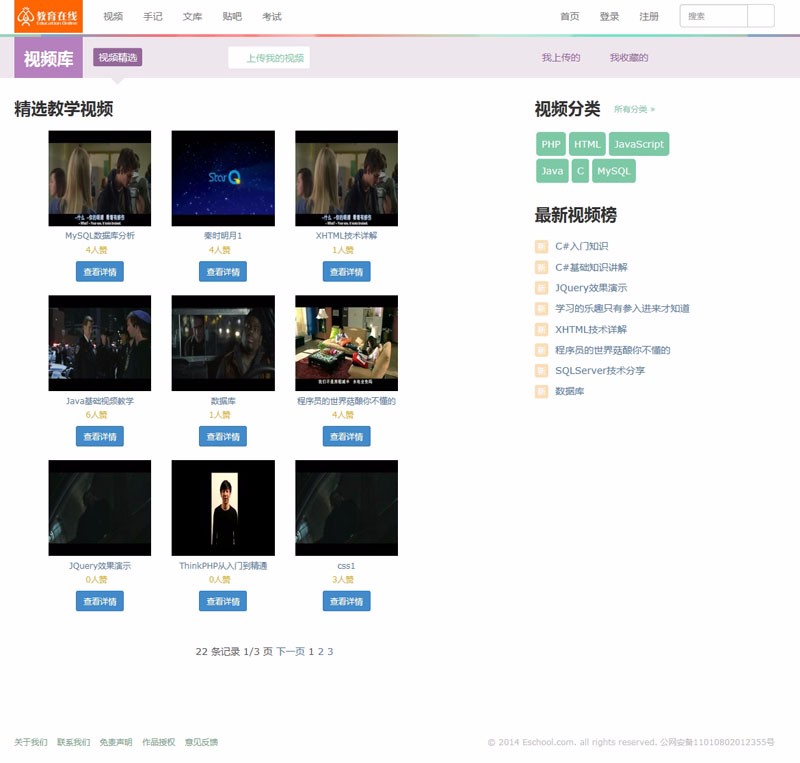Click 查看详情 under 程序员的世界菇酿你不懂的 card

(x=346, y=436)
